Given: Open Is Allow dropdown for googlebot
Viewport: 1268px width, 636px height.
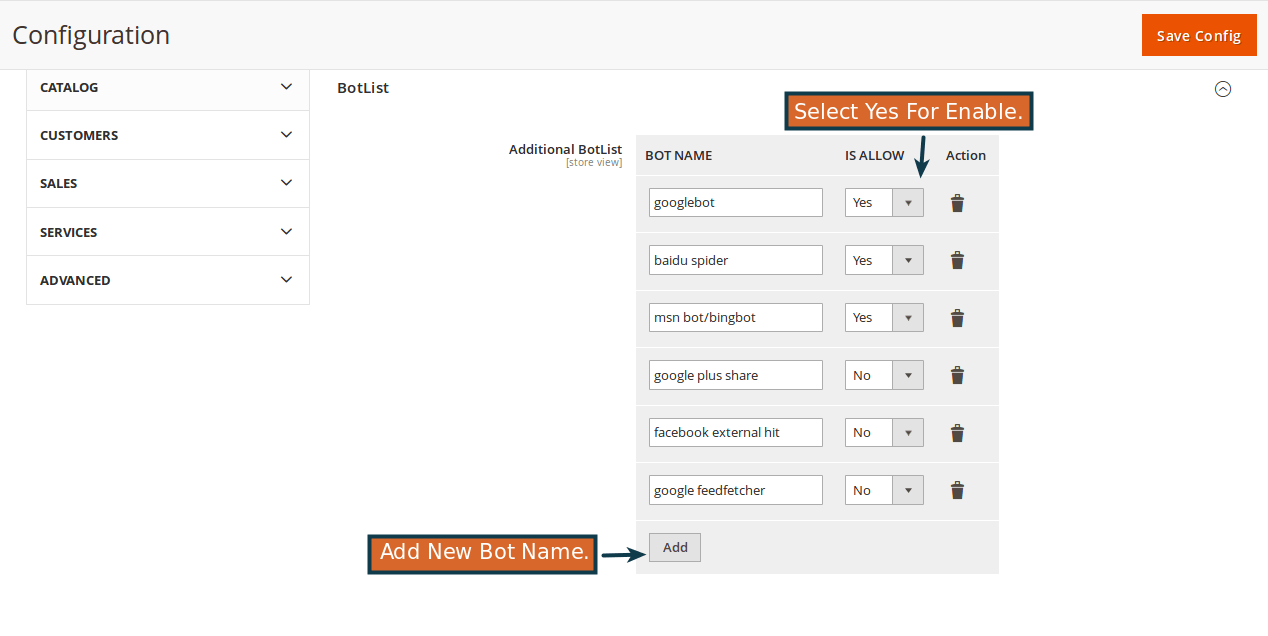Looking at the screenshot, I should click(884, 203).
